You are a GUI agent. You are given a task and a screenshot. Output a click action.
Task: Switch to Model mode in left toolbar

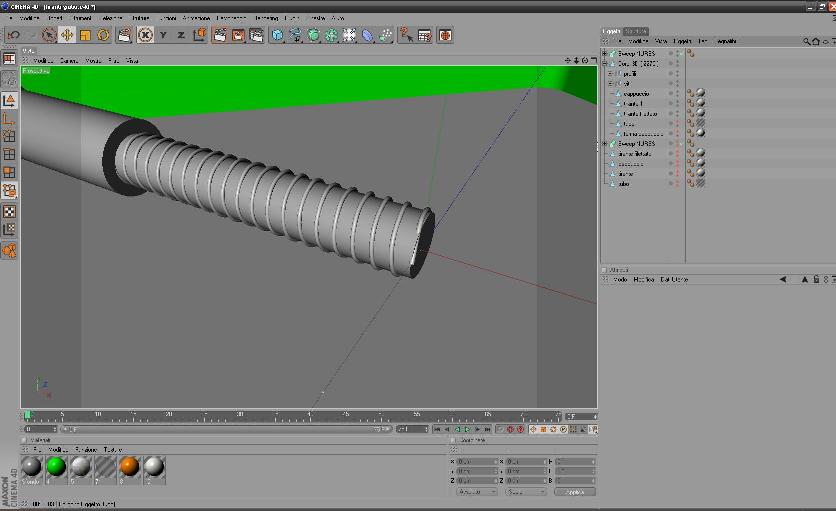(9, 100)
